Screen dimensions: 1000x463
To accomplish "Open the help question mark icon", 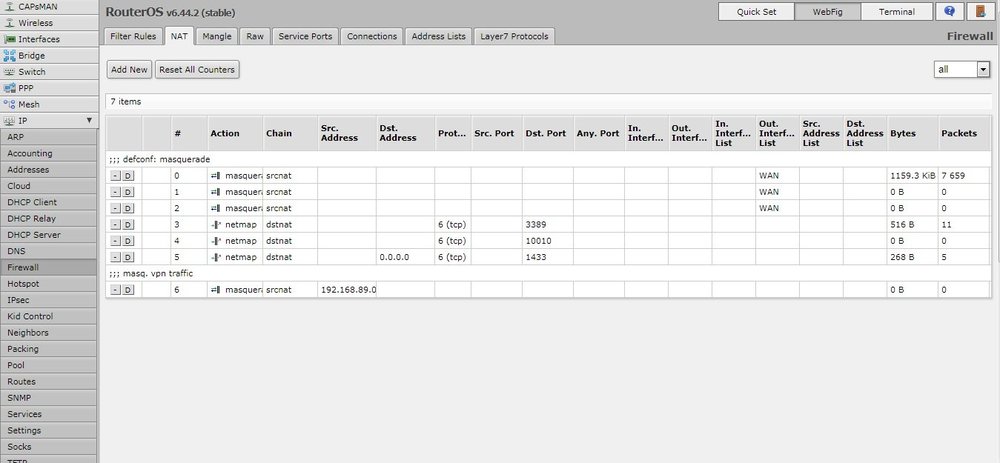I will coord(948,12).
